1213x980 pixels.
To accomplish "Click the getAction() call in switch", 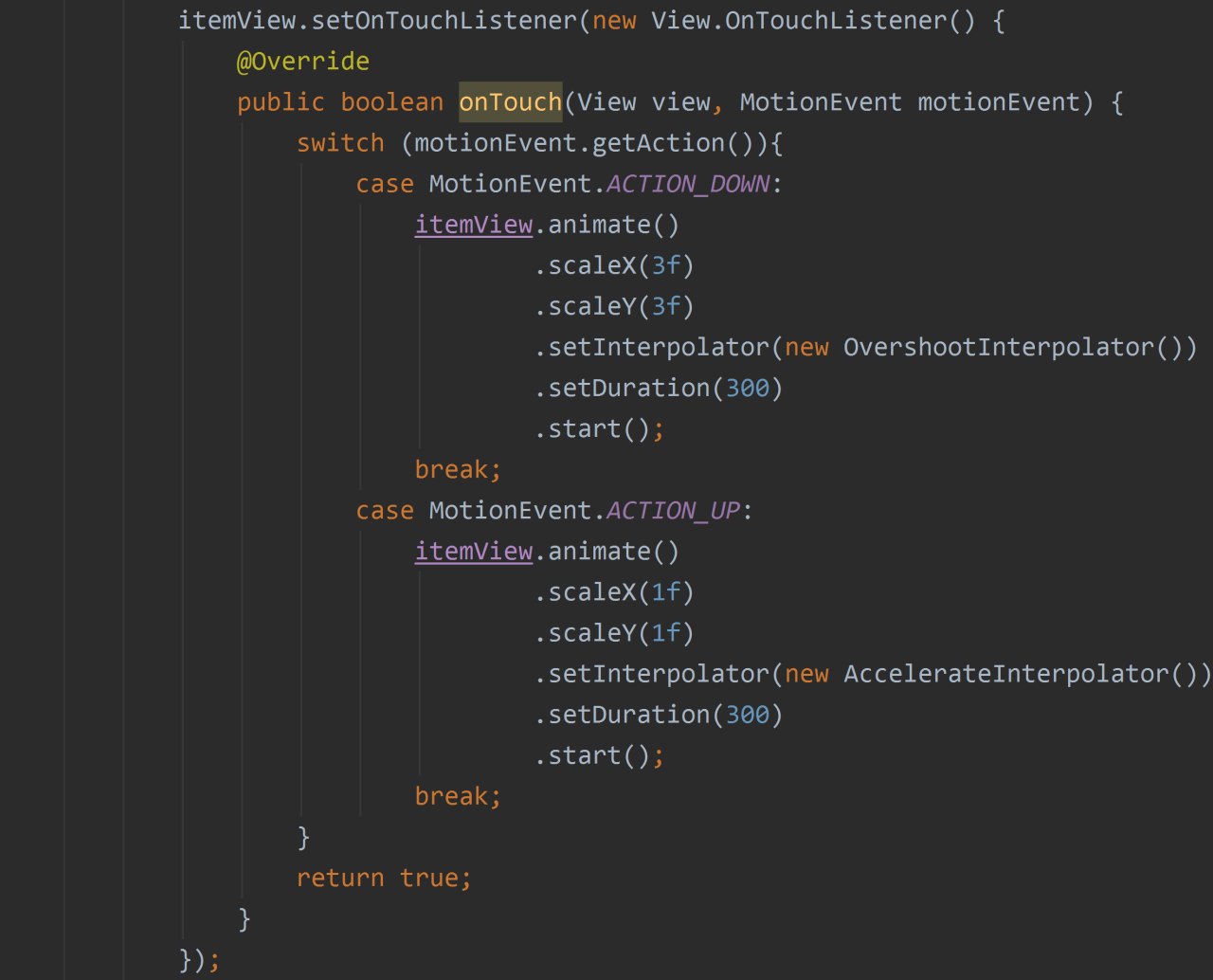I will 673,143.
